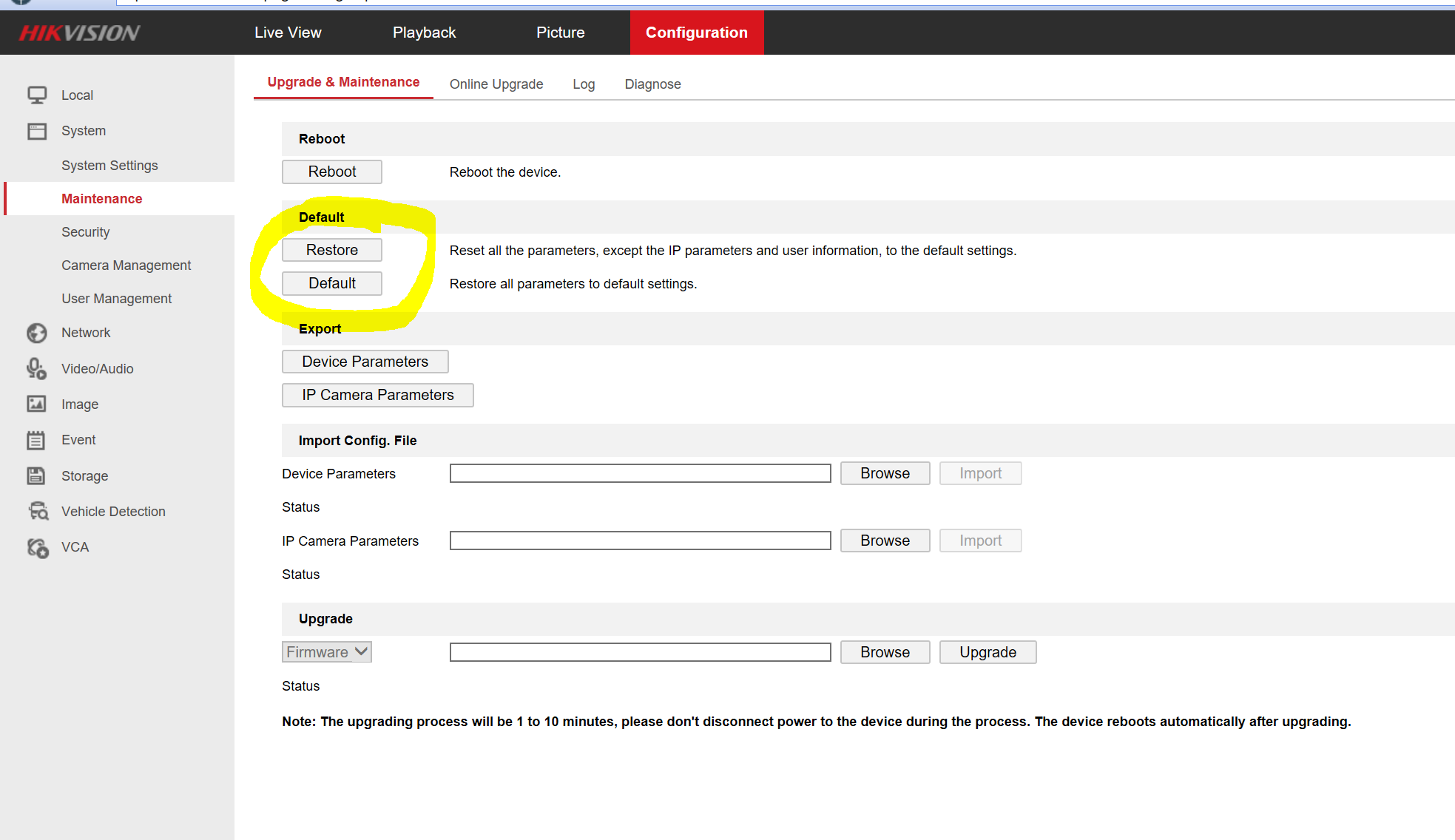Click the Upgrade file path field
This screenshot has height=840, width=1455.
(x=640, y=652)
